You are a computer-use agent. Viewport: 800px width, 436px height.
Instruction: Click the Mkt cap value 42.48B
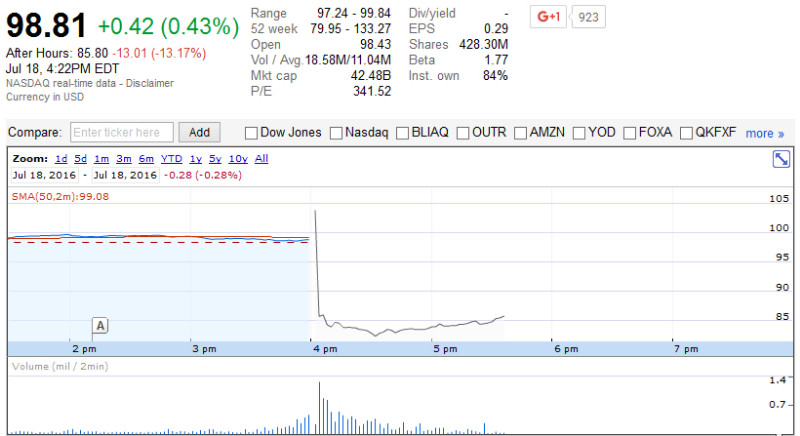click(x=370, y=75)
